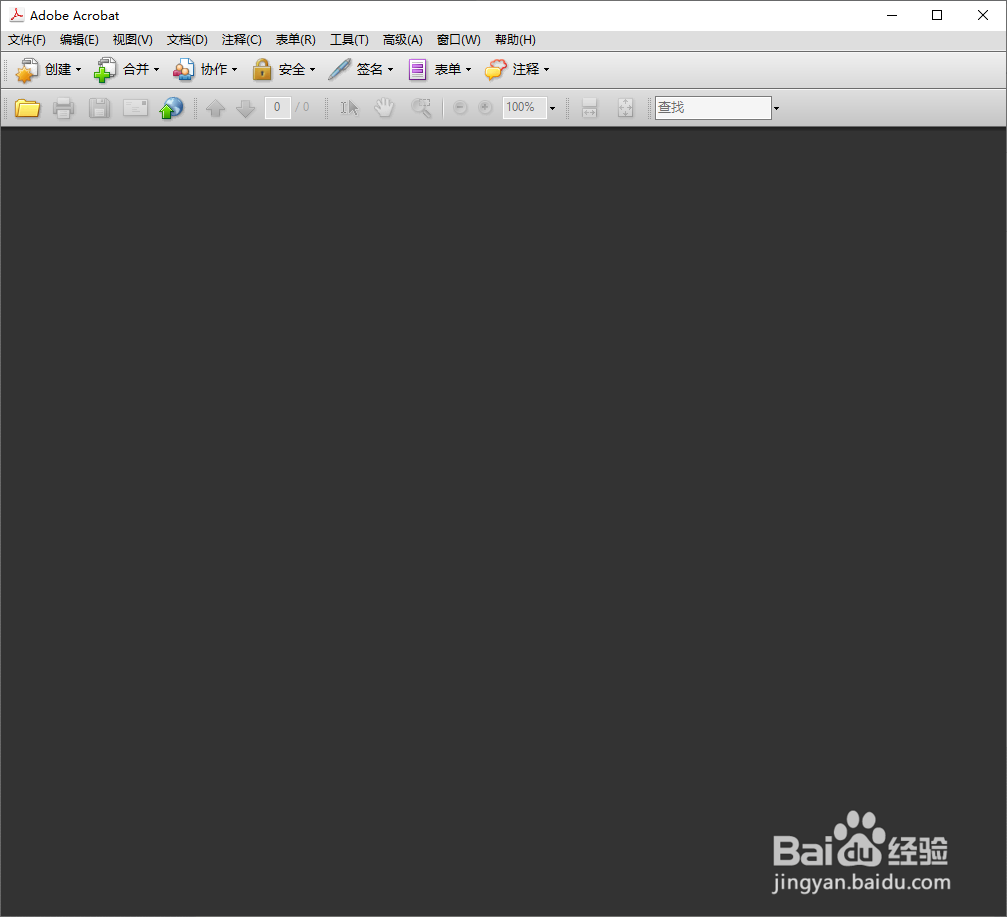Expand the 注释 toolbar dropdown arrow
The height and width of the screenshot is (917, 1007).
pos(547,69)
